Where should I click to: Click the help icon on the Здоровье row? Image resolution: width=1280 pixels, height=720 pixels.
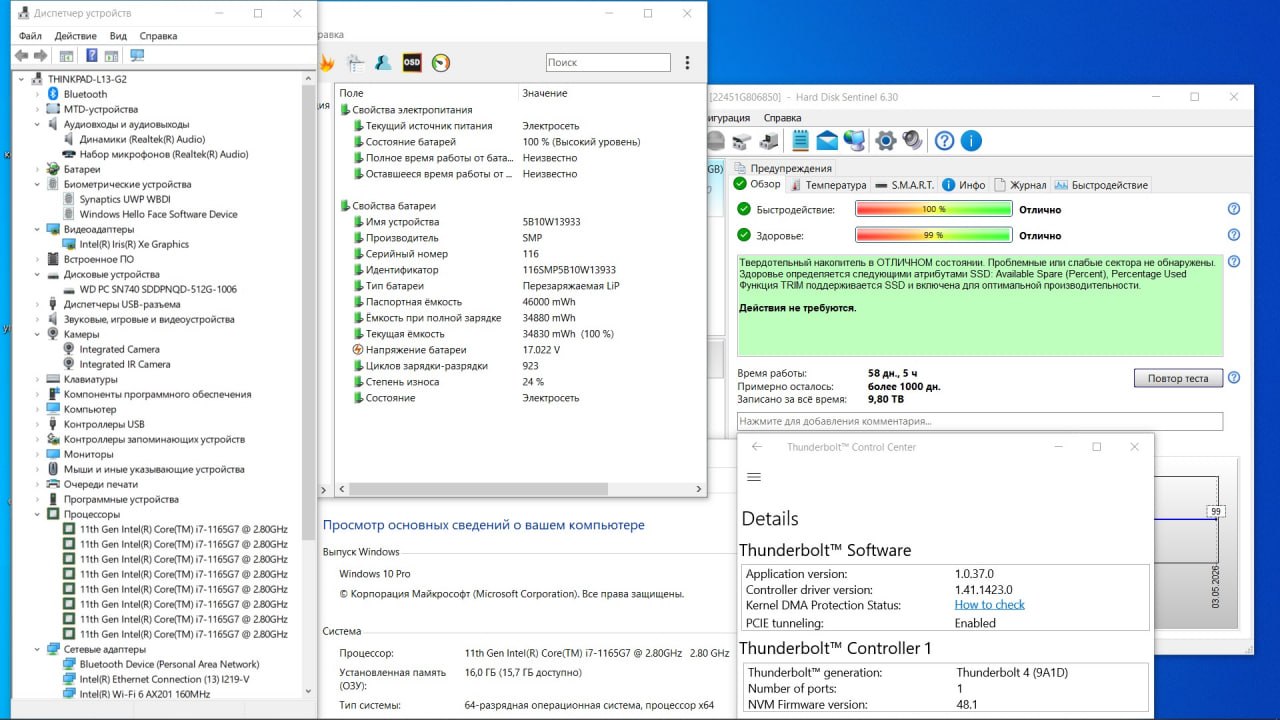pos(1234,235)
